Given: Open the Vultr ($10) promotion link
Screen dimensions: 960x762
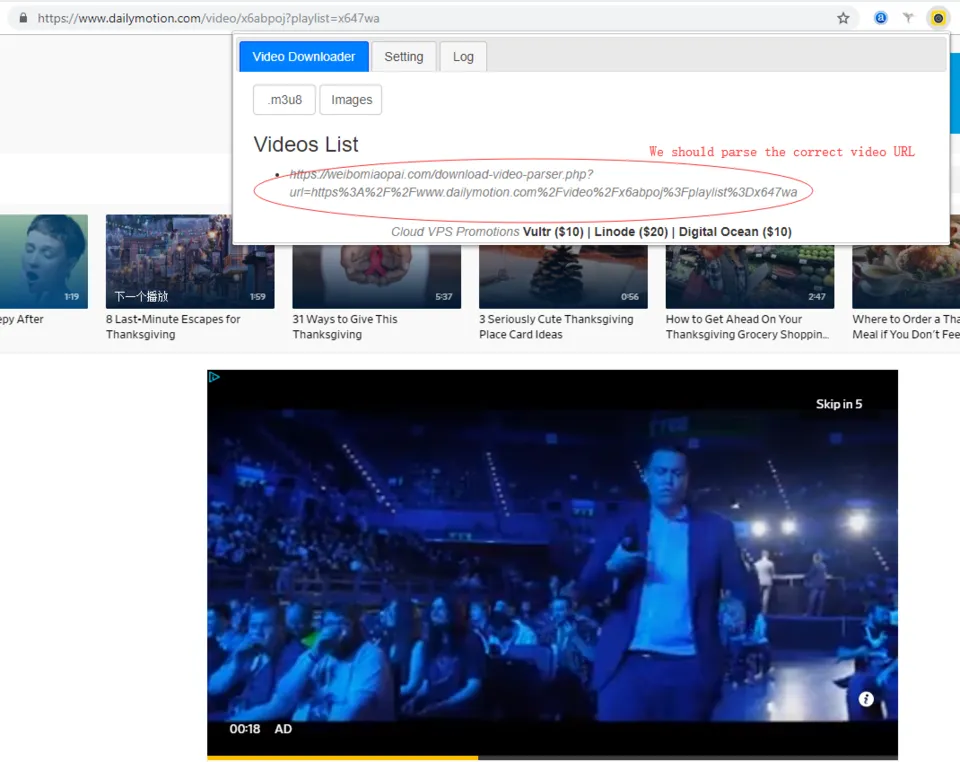Looking at the screenshot, I should (x=553, y=232).
